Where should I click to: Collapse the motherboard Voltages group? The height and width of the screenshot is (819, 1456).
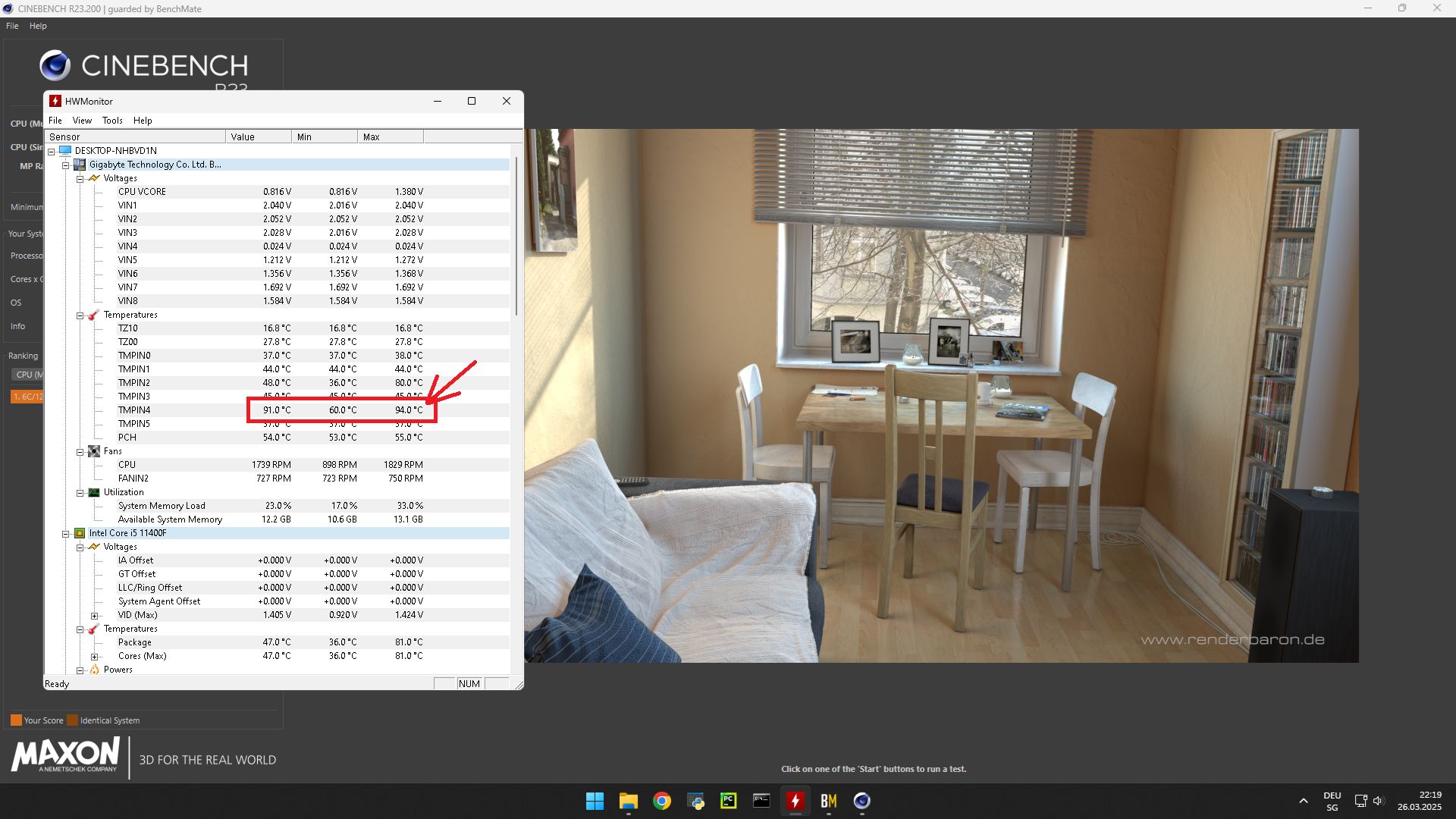pyautogui.click(x=80, y=178)
